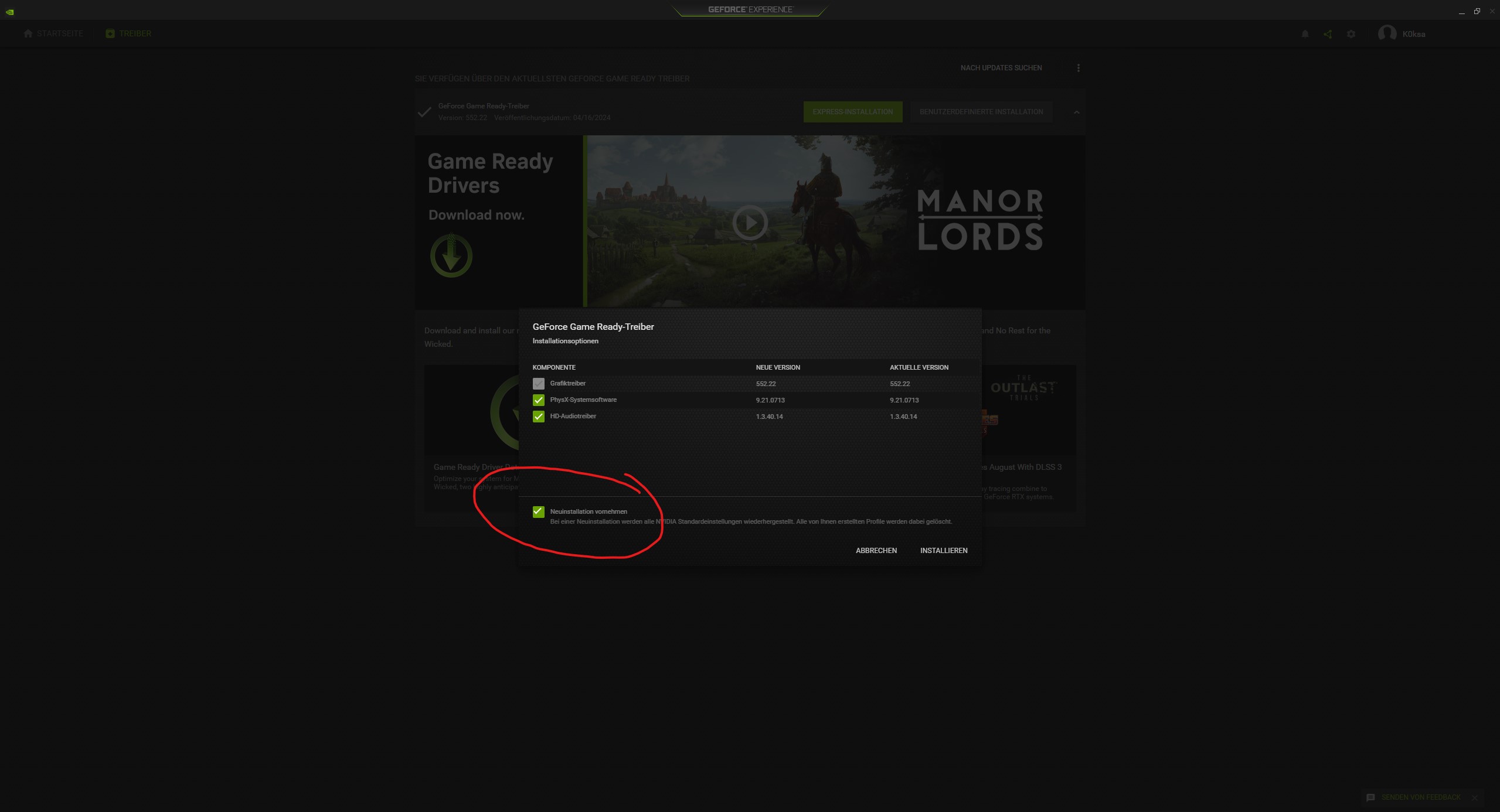Click the AKTUELLE VERSION column header
This screenshot has width=1500, height=812.
point(919,367)
